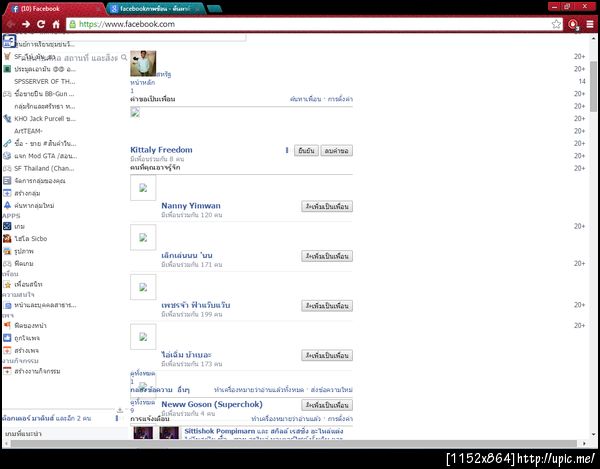The image size is (600, 469).
Task: Reload the Facebook page
Action: (41, 24)
